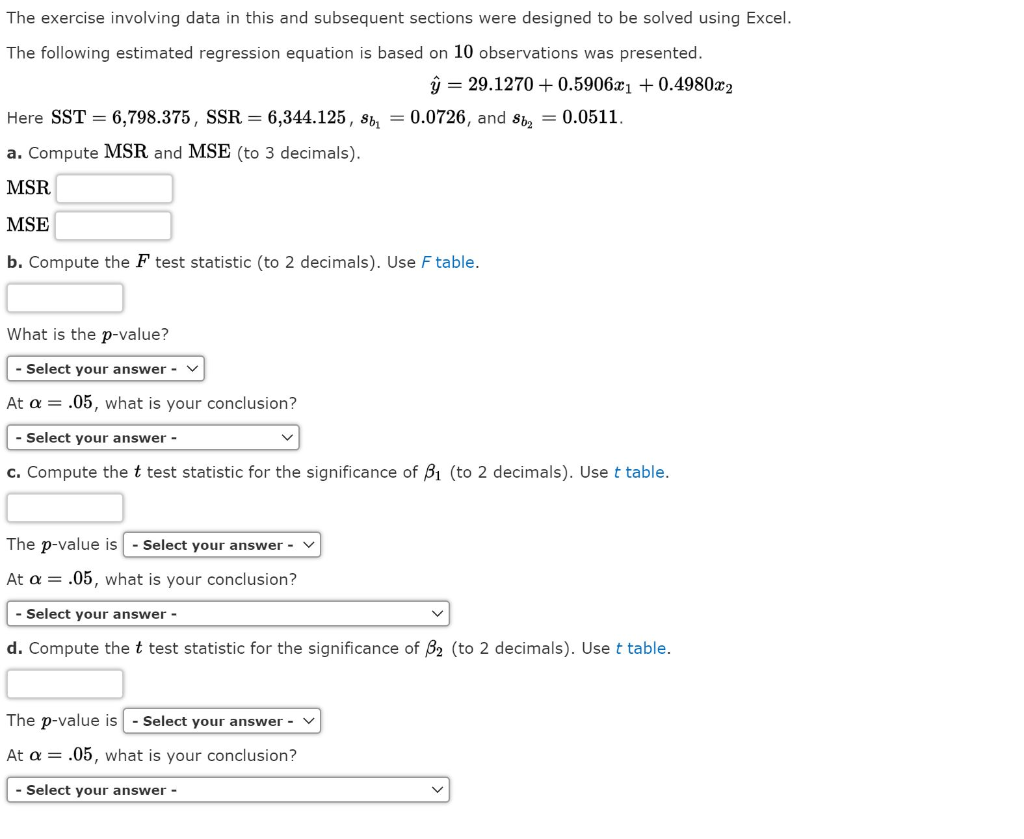Image resolution: width=1024 pixels, height=839 pixels.
Task: Expand the chevron on part b conclusion selector
Action: pyautogui.click(x=287, y=437)
